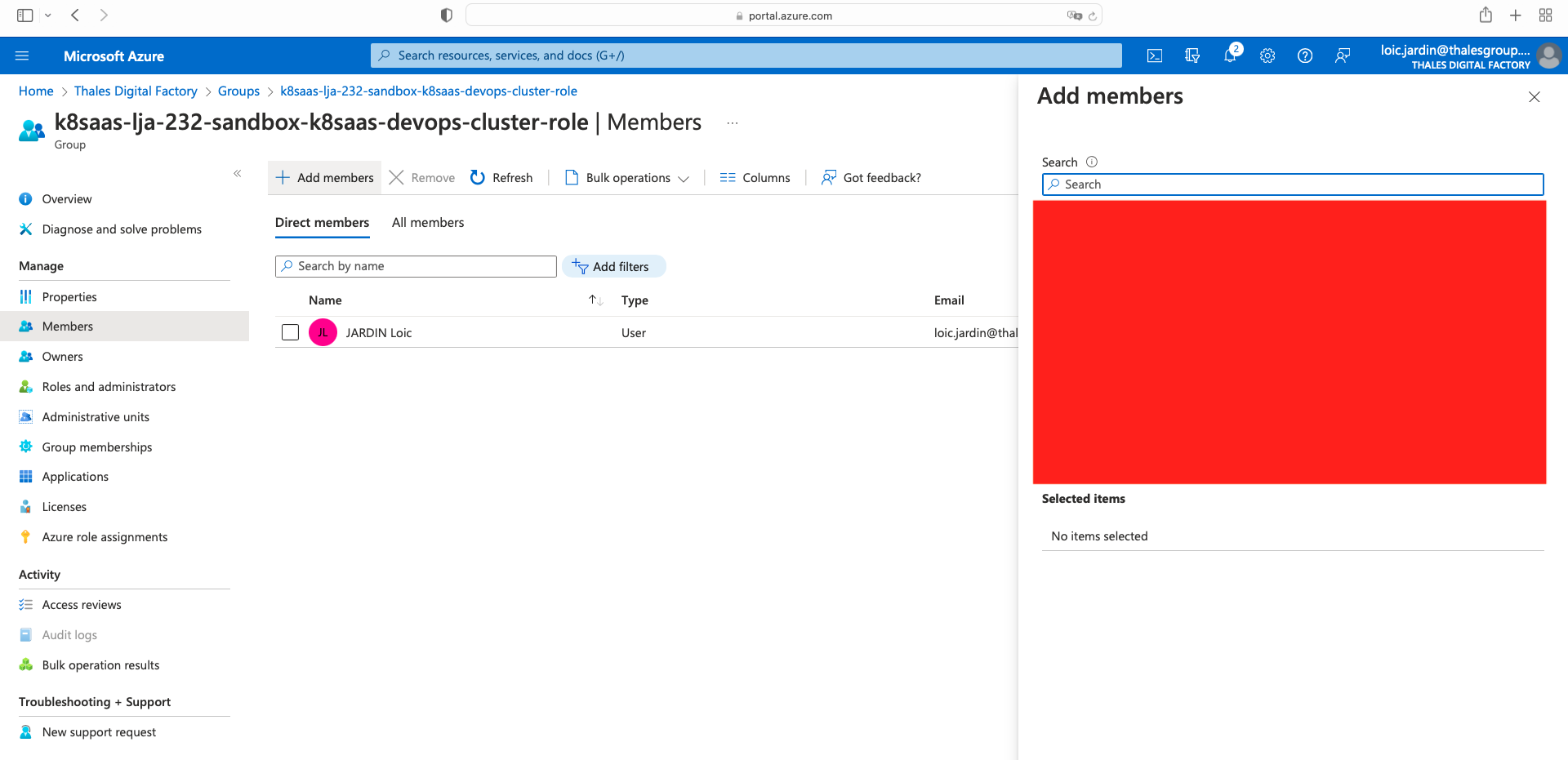Open Access reviews under Activity
Viewport: 1568px width, 760px height.
click(82, 605)
